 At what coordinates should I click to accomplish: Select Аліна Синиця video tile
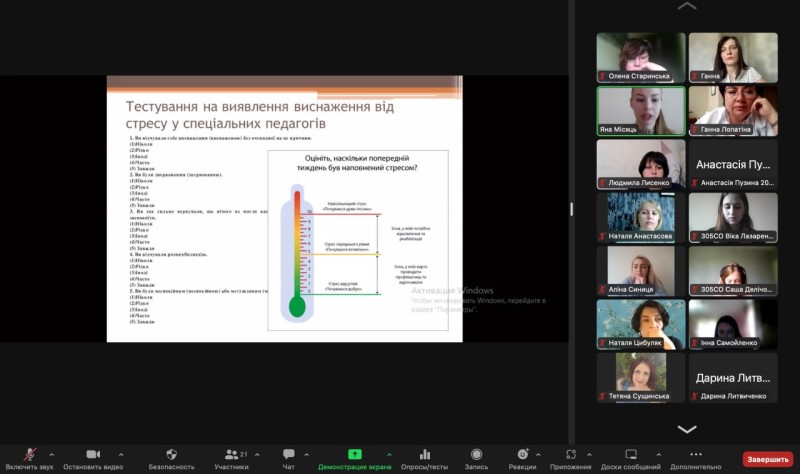[x=641, y=270]
